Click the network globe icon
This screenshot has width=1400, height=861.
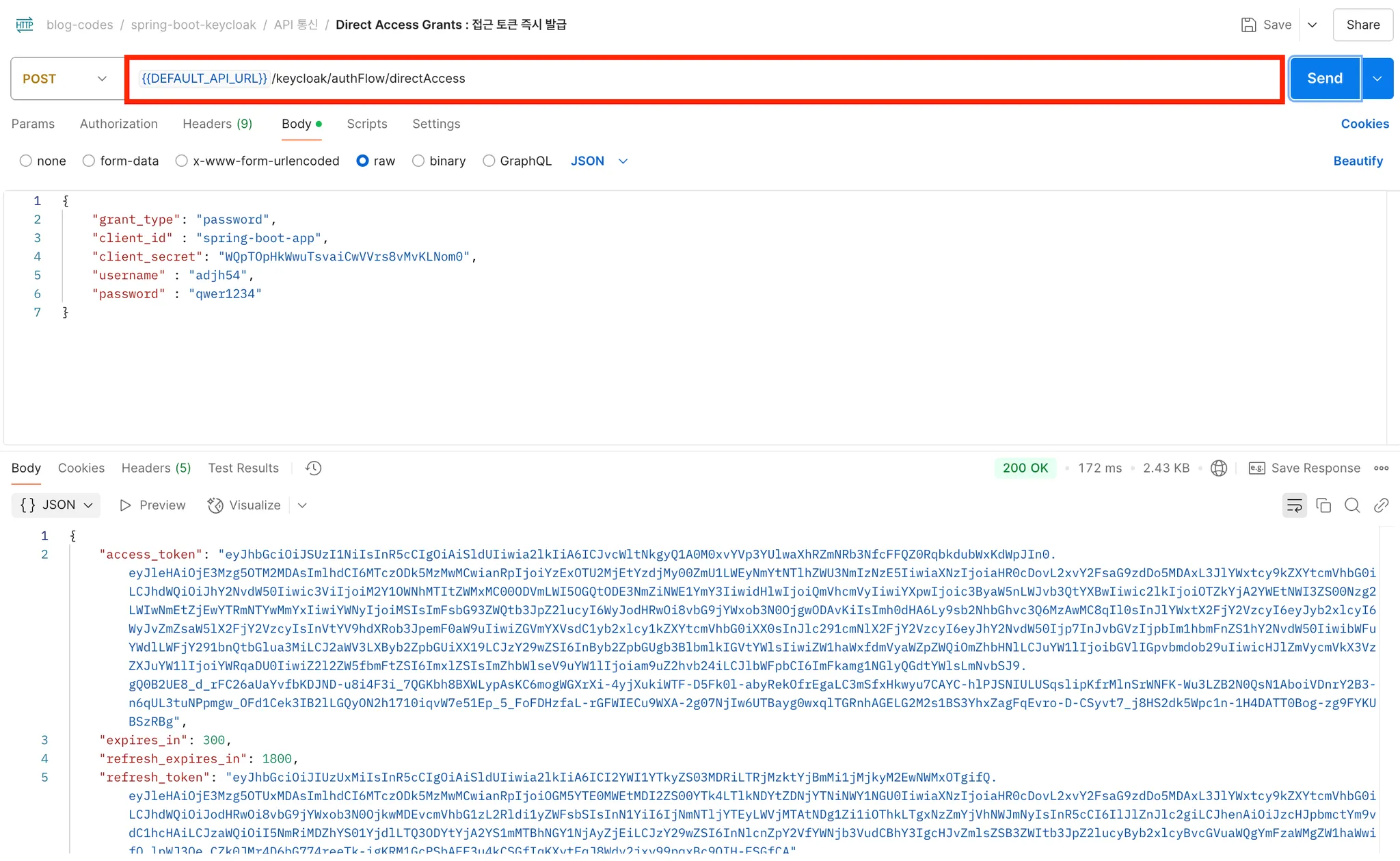[x=1219, y=468]
